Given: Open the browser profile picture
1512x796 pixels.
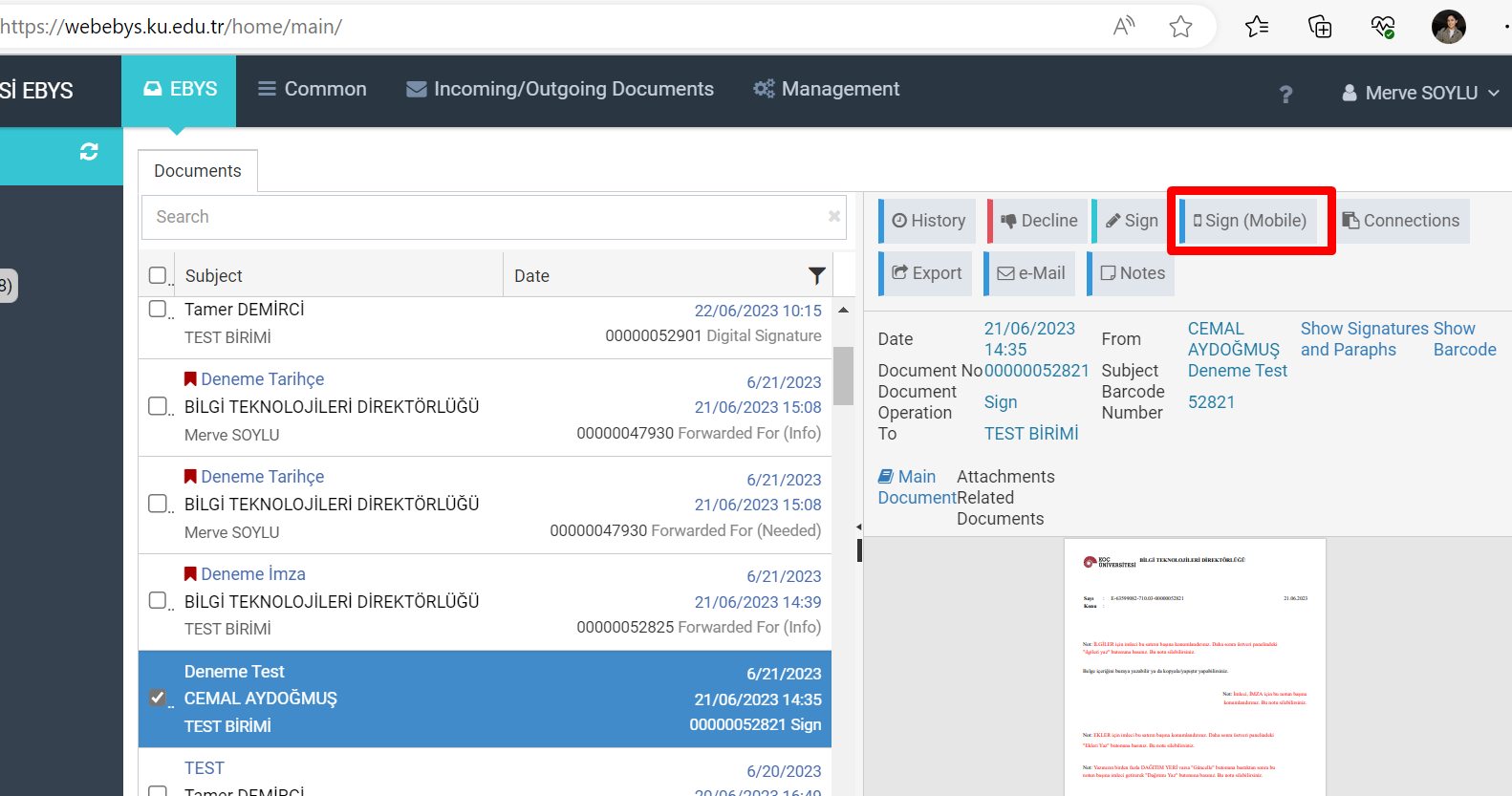Looking at the screenshot, I should (1448, 27).
